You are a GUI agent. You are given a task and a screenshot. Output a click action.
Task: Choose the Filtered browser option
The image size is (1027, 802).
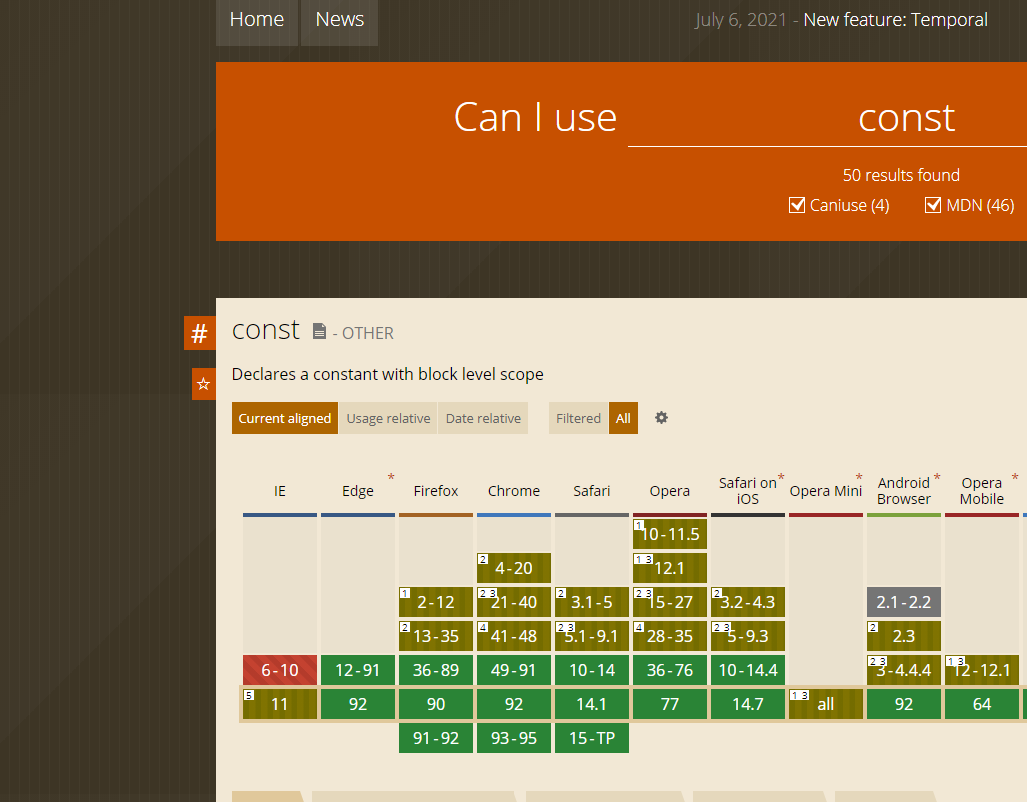coord(578,418)
